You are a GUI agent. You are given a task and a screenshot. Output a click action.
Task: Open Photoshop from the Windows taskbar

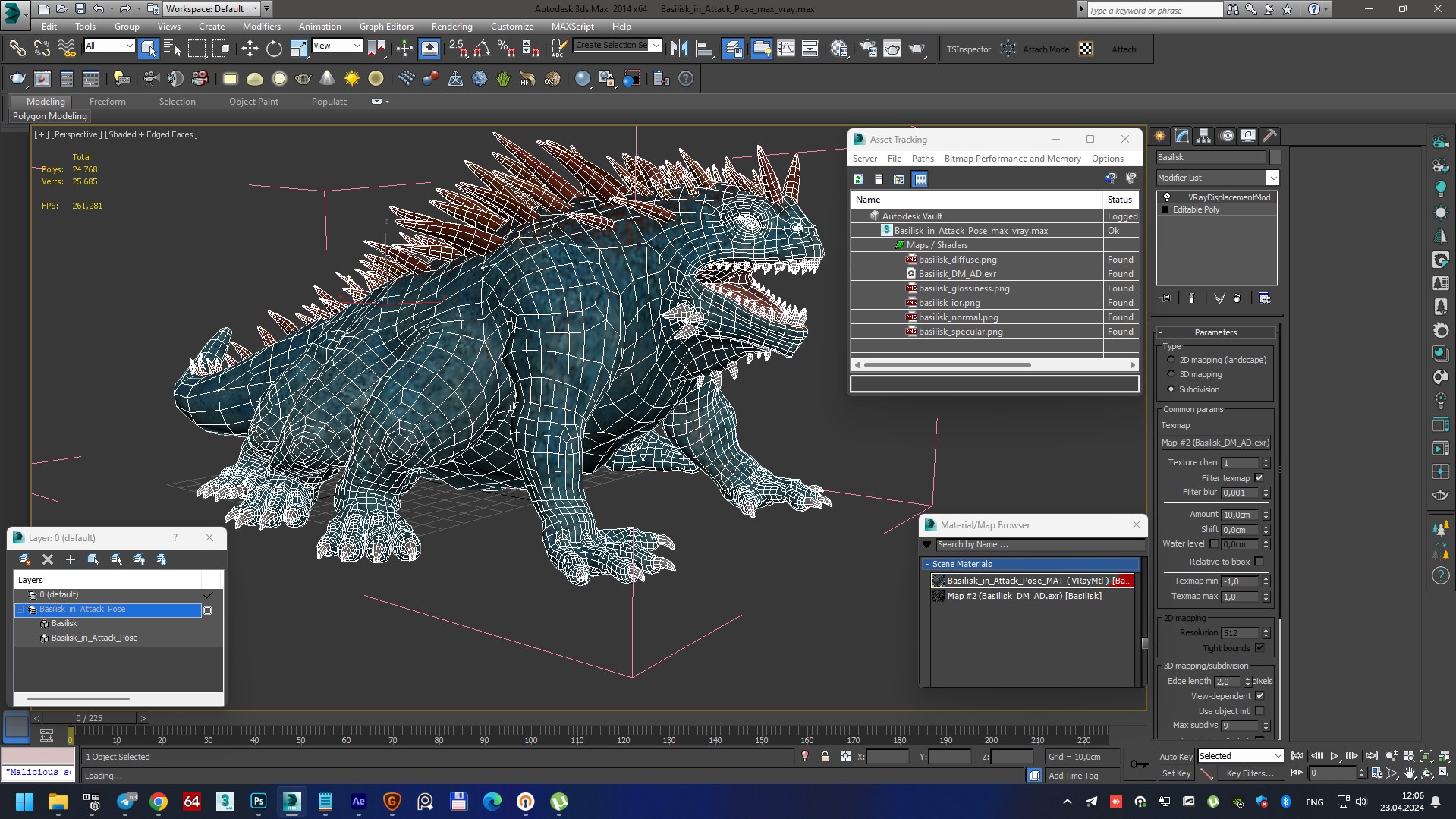click(259, 802)
